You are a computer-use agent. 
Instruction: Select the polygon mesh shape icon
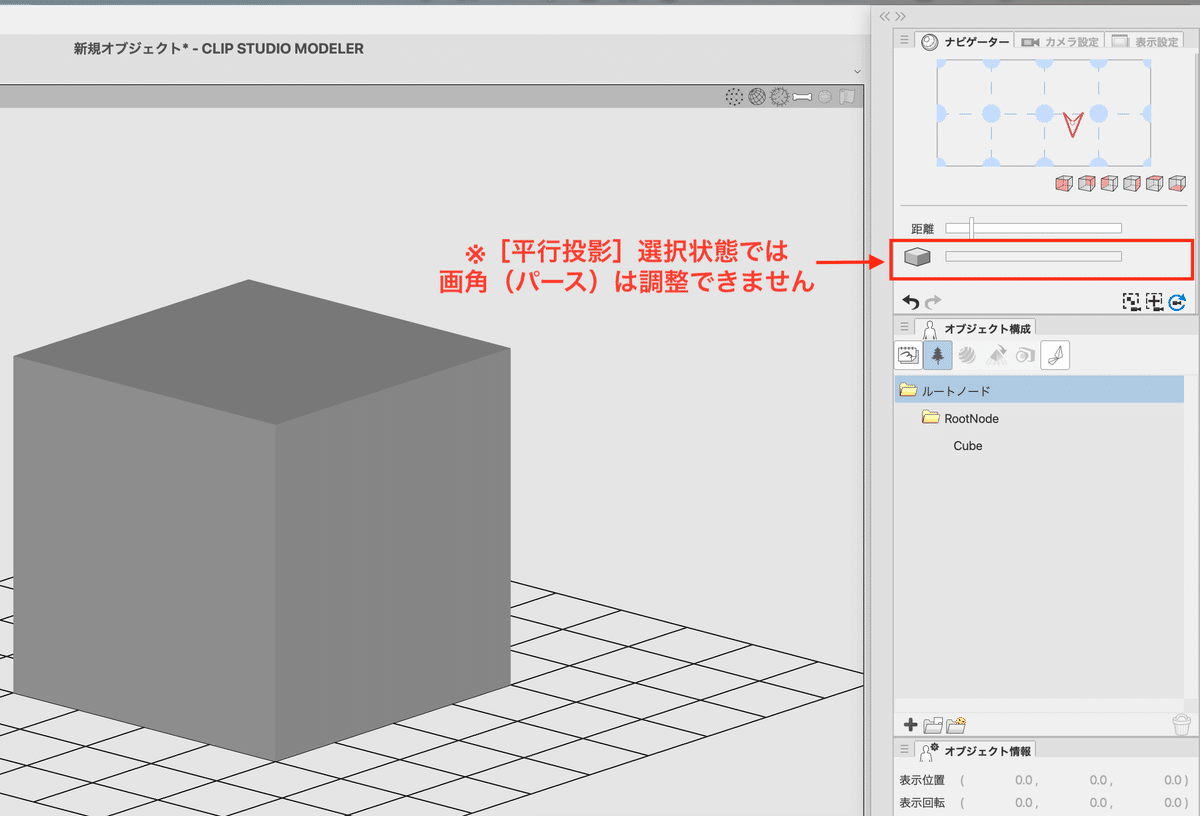(x=1055, y=355)
